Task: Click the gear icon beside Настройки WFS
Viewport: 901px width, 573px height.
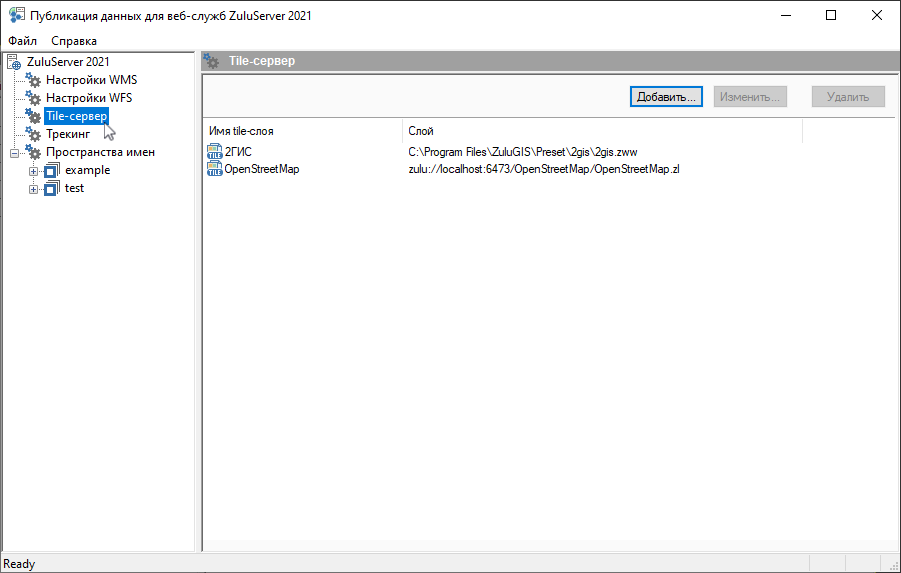Action: tap(33, 98)
